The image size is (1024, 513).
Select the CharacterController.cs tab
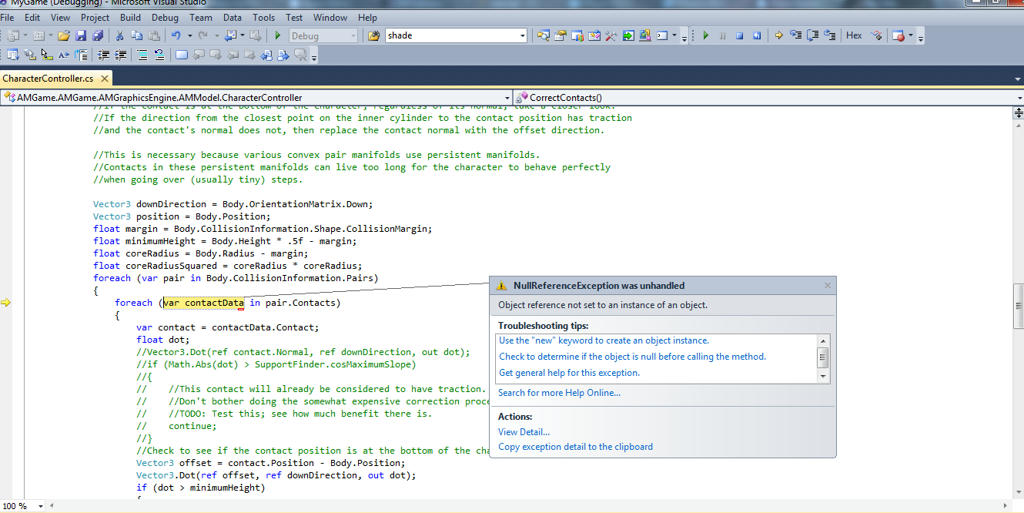coord(48,78)
